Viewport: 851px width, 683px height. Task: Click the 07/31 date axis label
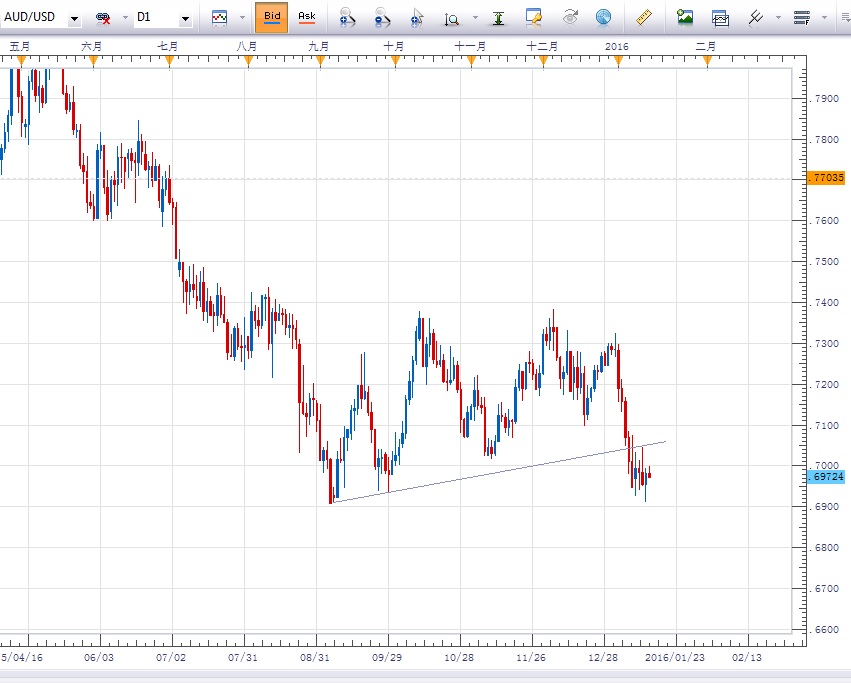click(x=243, y=657)
